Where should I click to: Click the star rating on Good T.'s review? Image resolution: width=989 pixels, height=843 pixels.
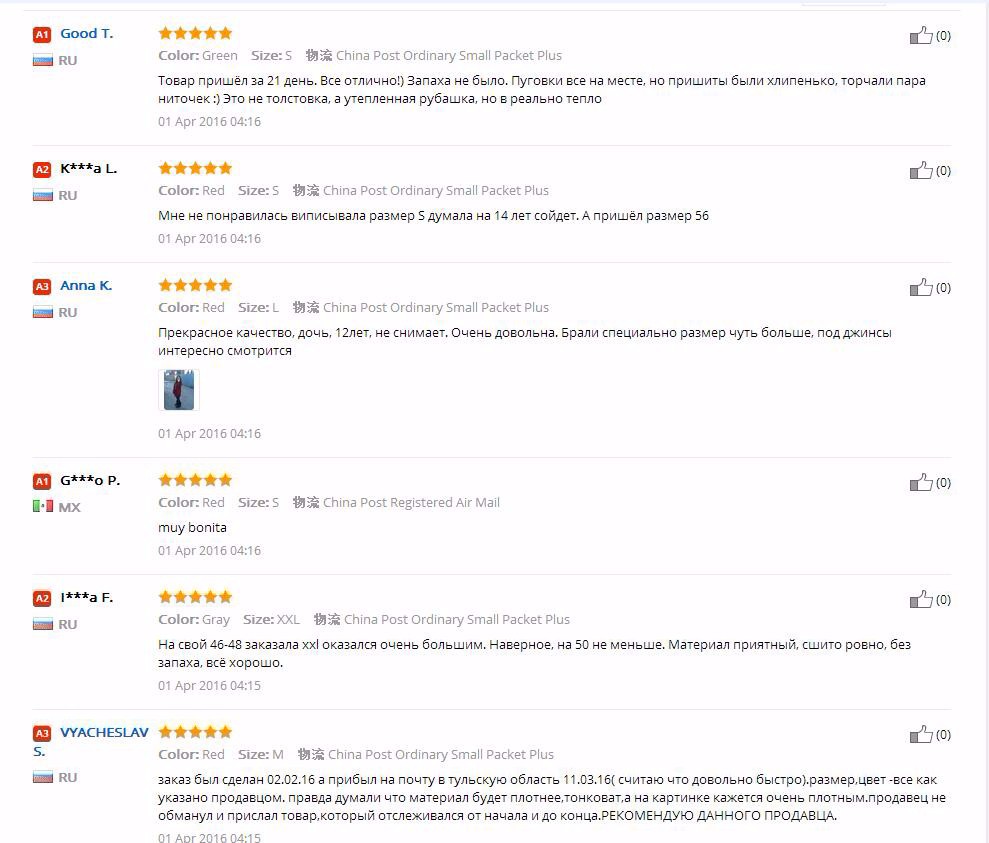[195, 33]
